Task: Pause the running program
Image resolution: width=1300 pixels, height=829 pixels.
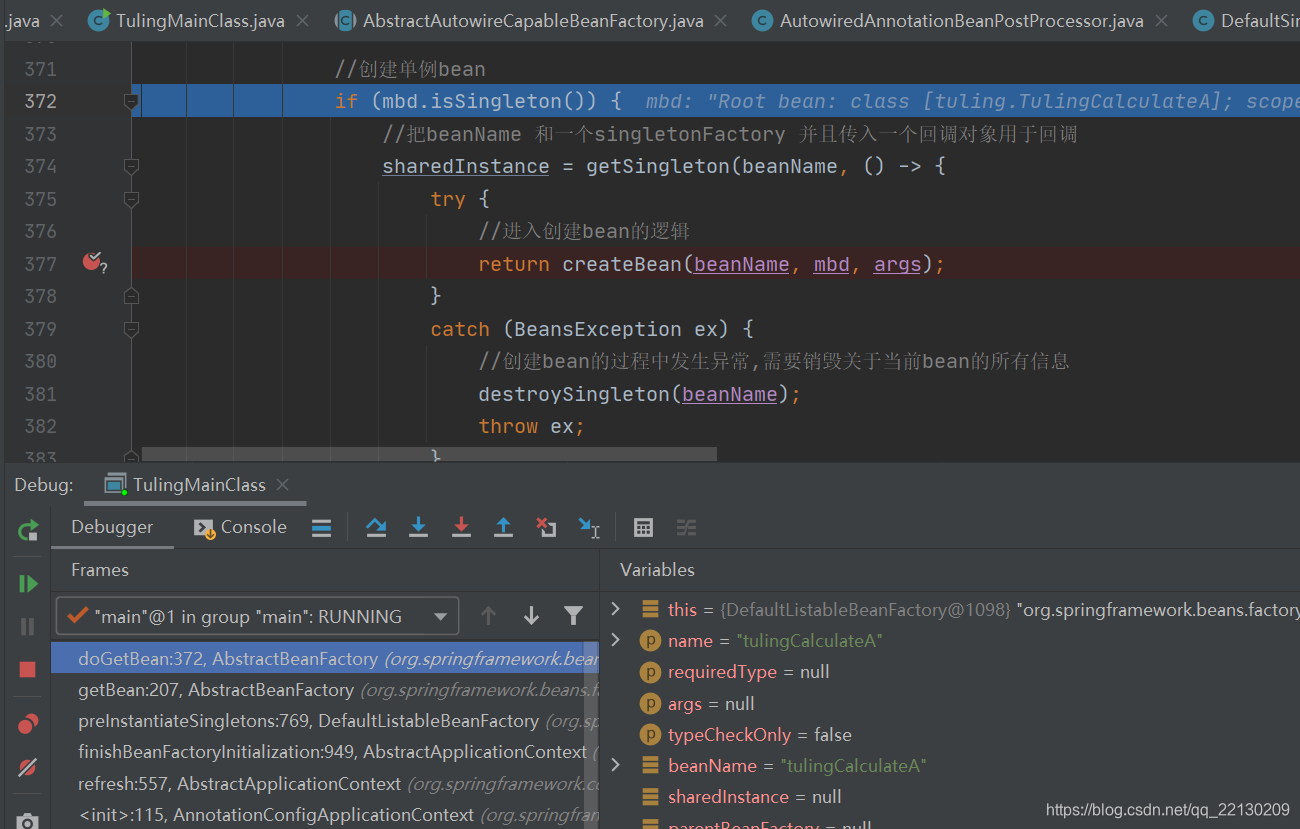Action: [28, 626]
